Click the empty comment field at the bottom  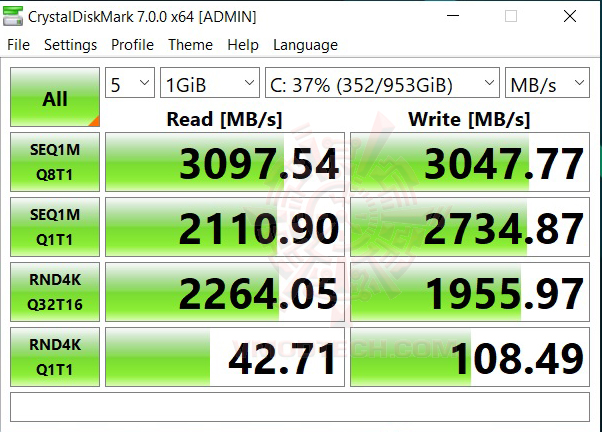[x=300, y=407]
